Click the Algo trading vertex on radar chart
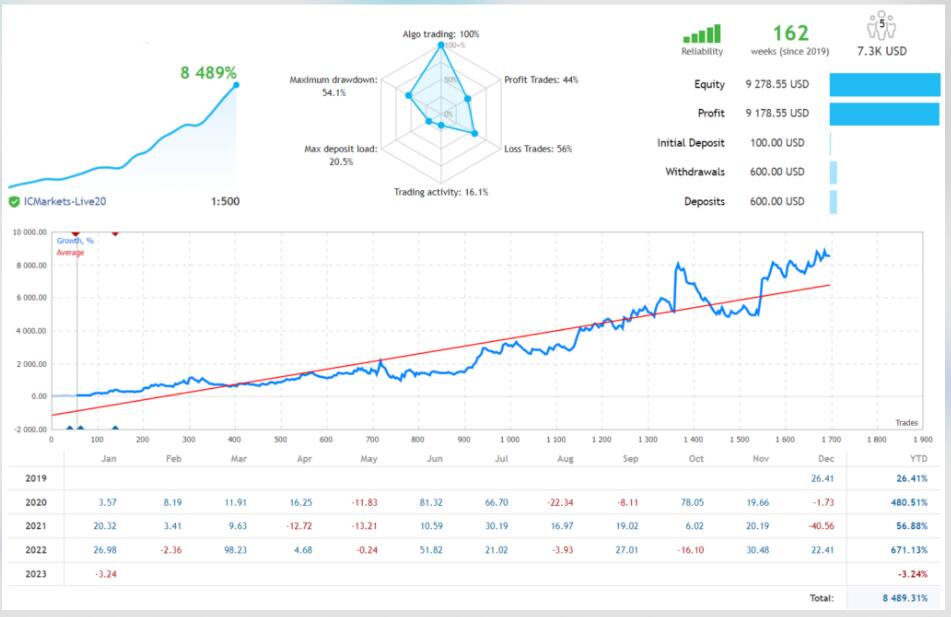Screen dimensions: 951x617 pos(440,45)
